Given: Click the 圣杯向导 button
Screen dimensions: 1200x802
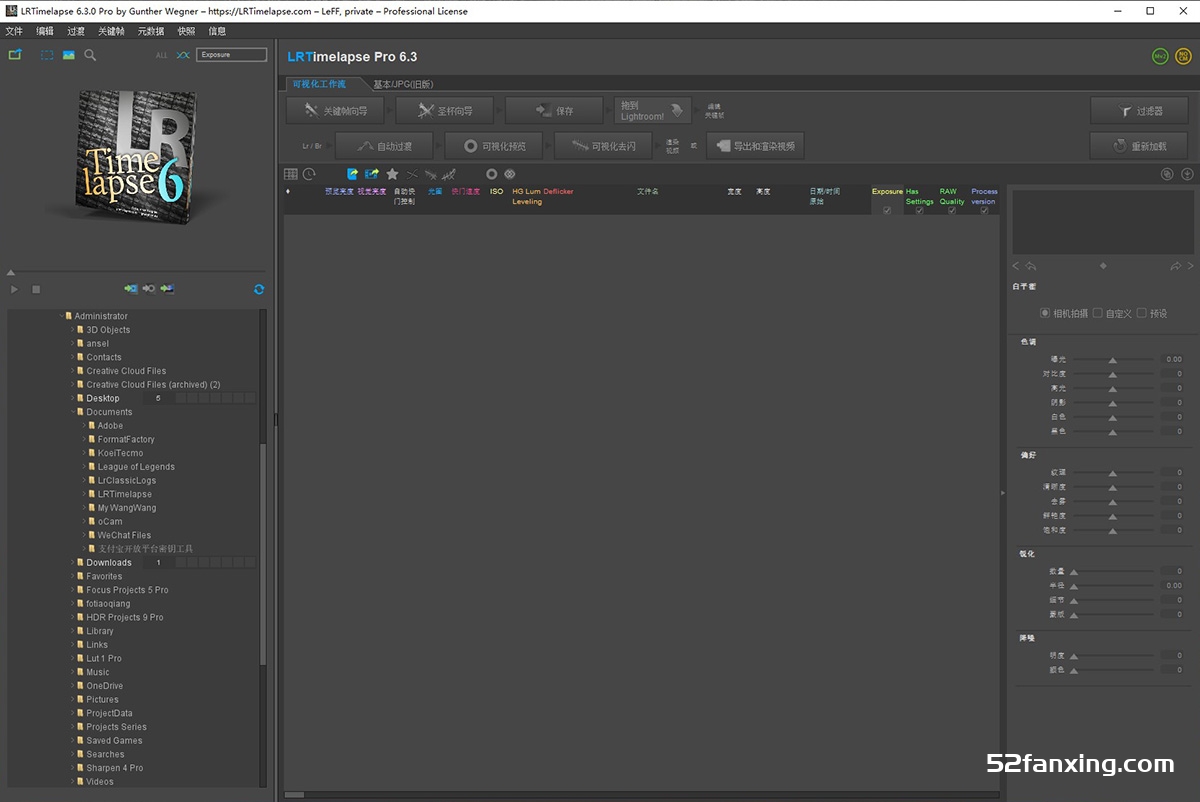Looking at the screenshot, I should [445, 110].
